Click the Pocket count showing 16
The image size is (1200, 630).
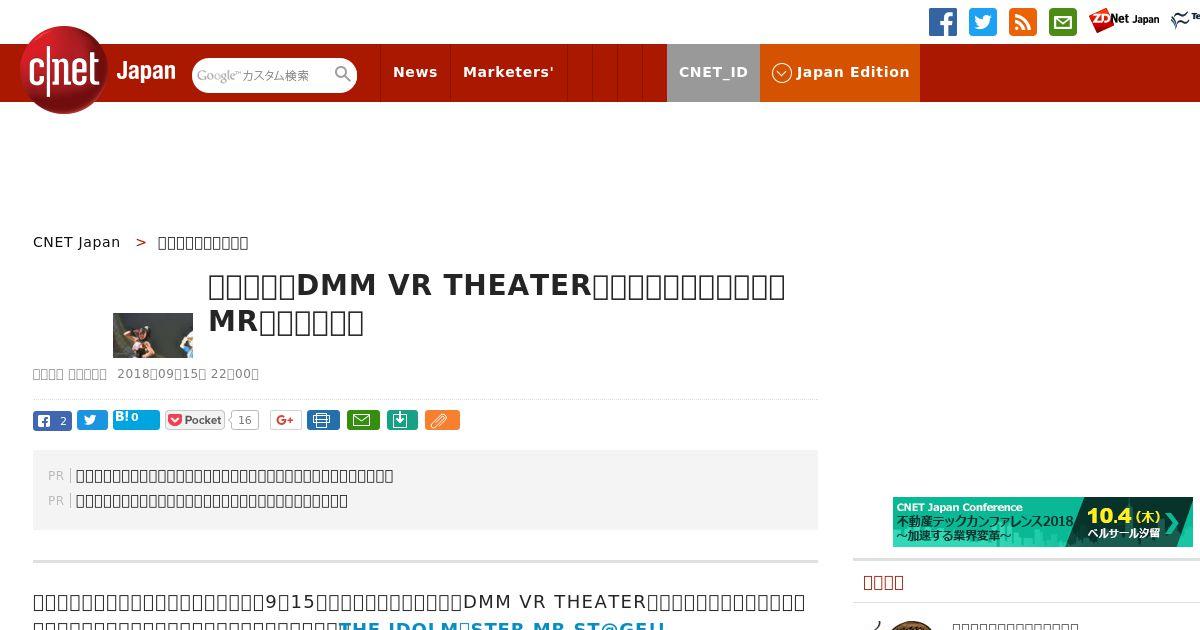244,420
